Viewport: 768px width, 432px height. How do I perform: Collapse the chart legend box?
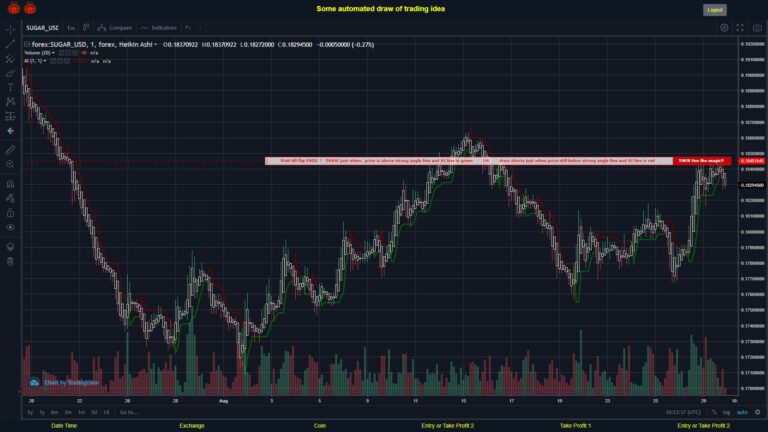pos(27,45)
